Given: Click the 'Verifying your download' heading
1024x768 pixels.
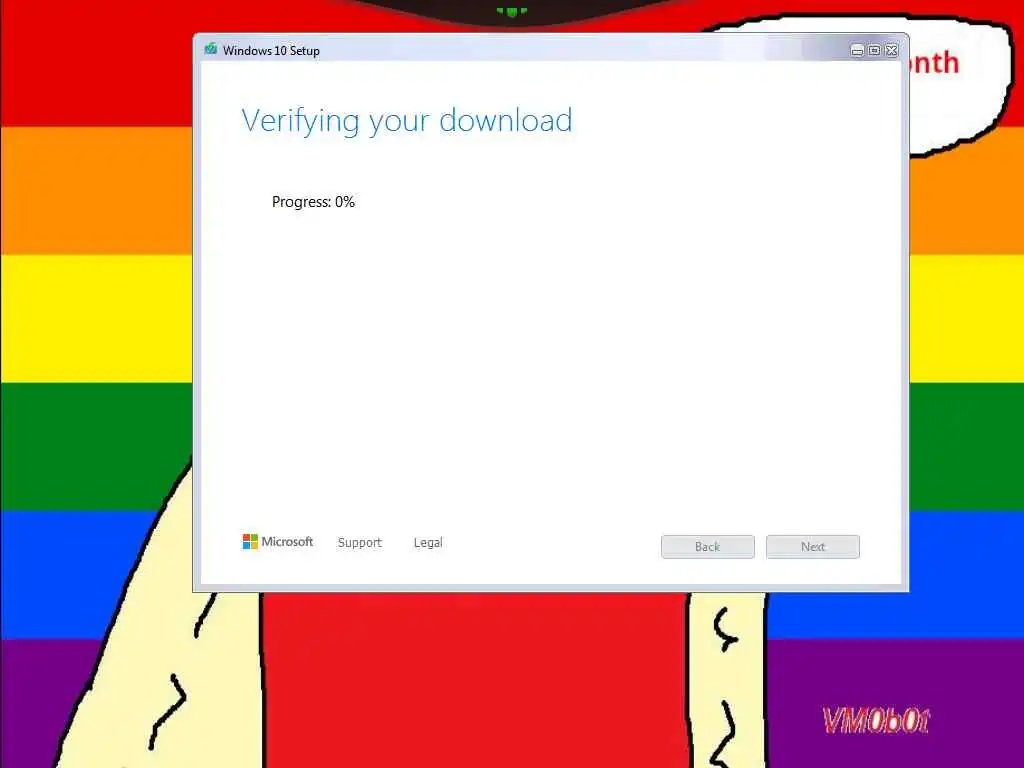Looking at the screenshot, I should pyautogui.click(x=407, y=121).
